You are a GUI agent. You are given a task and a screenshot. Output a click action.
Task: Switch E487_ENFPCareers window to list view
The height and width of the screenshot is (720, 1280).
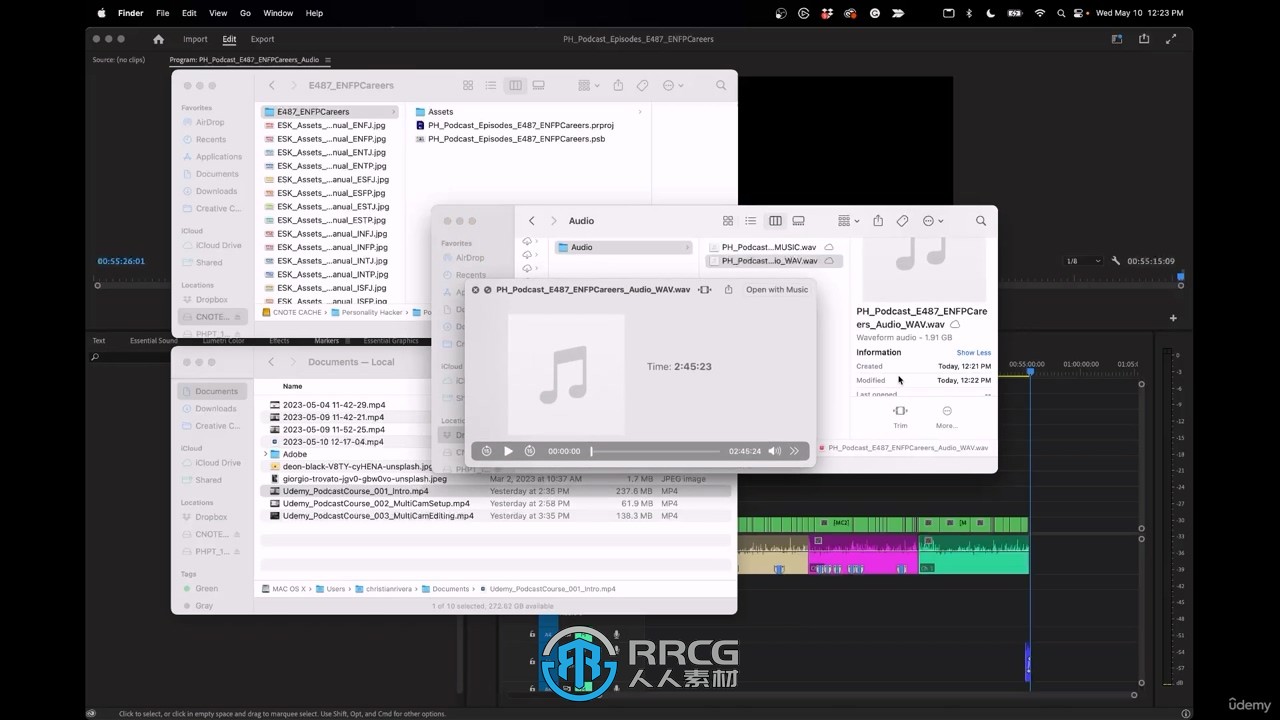491,86
